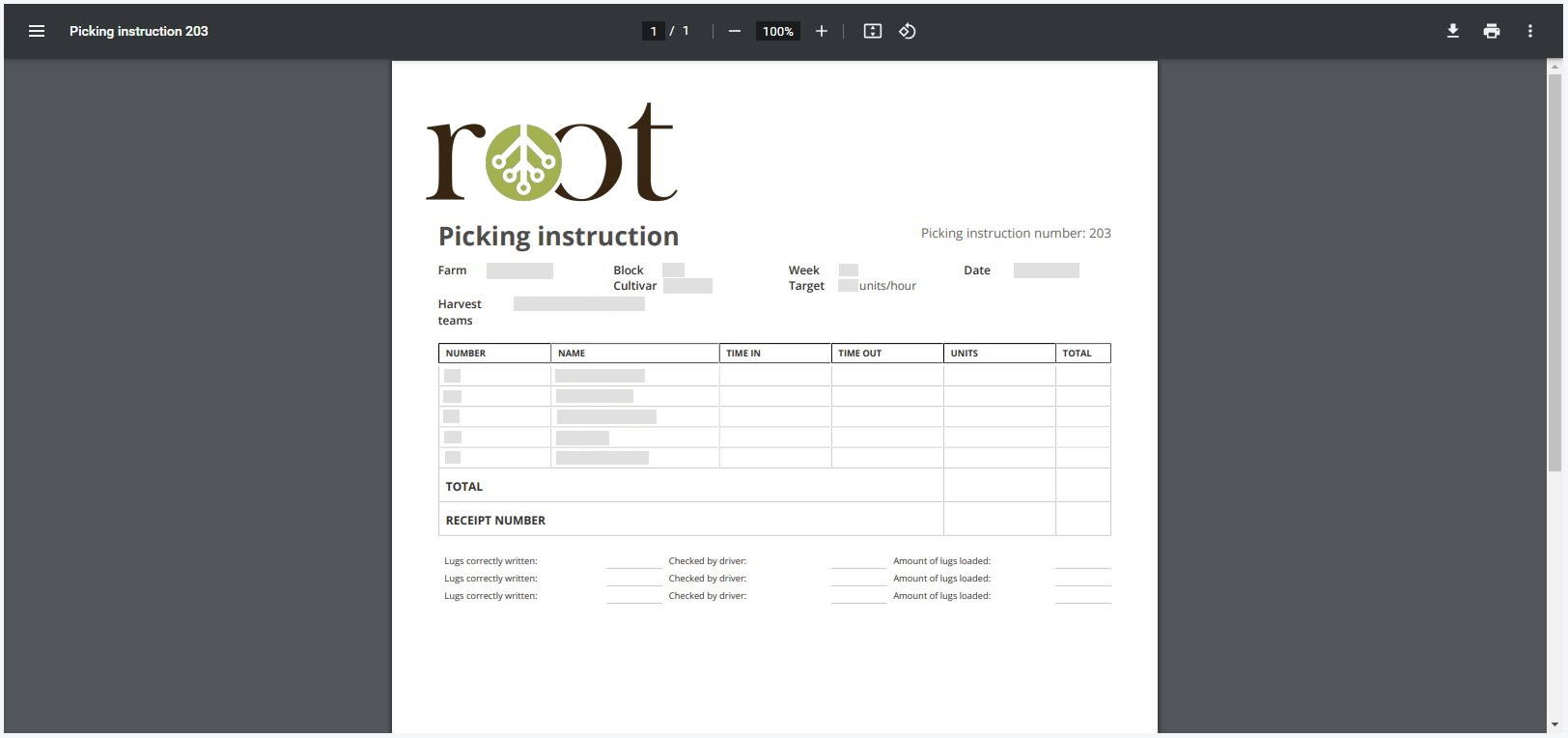Click the vertical scrollbar thumb
Viewport: 1568px width, 738px height.
(1554, 272)
